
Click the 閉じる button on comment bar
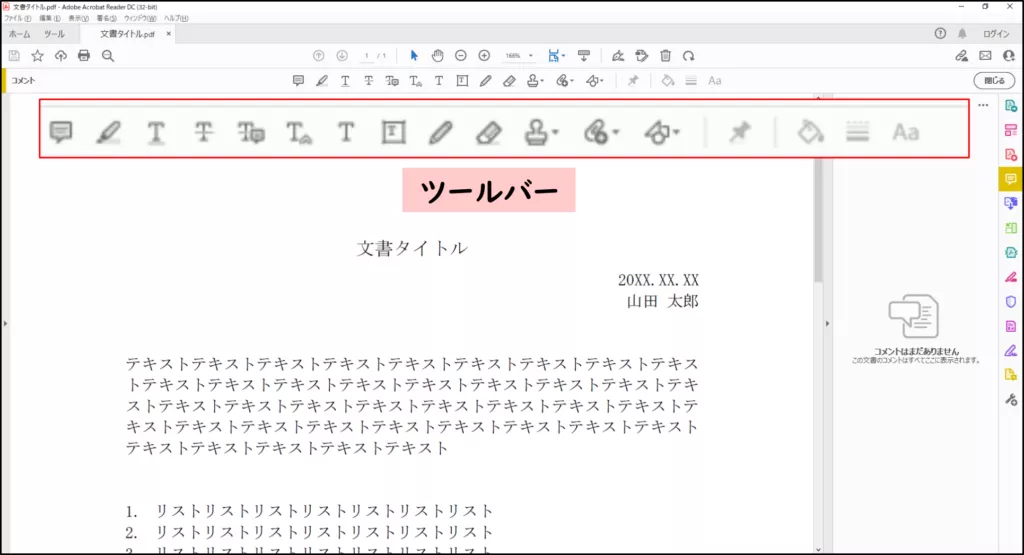coord(994,80)
